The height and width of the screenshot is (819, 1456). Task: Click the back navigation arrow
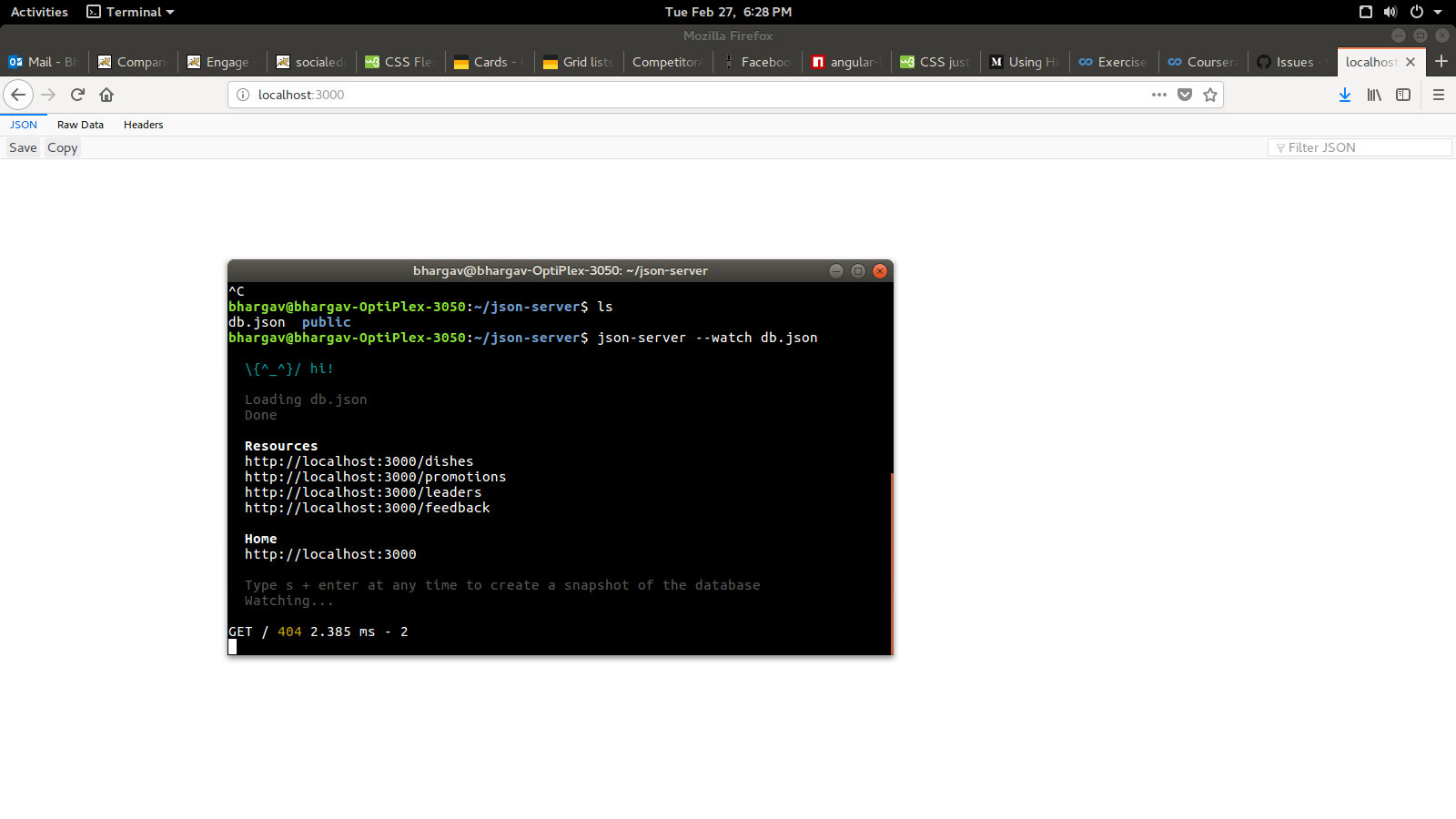click(x=18, y=95)
